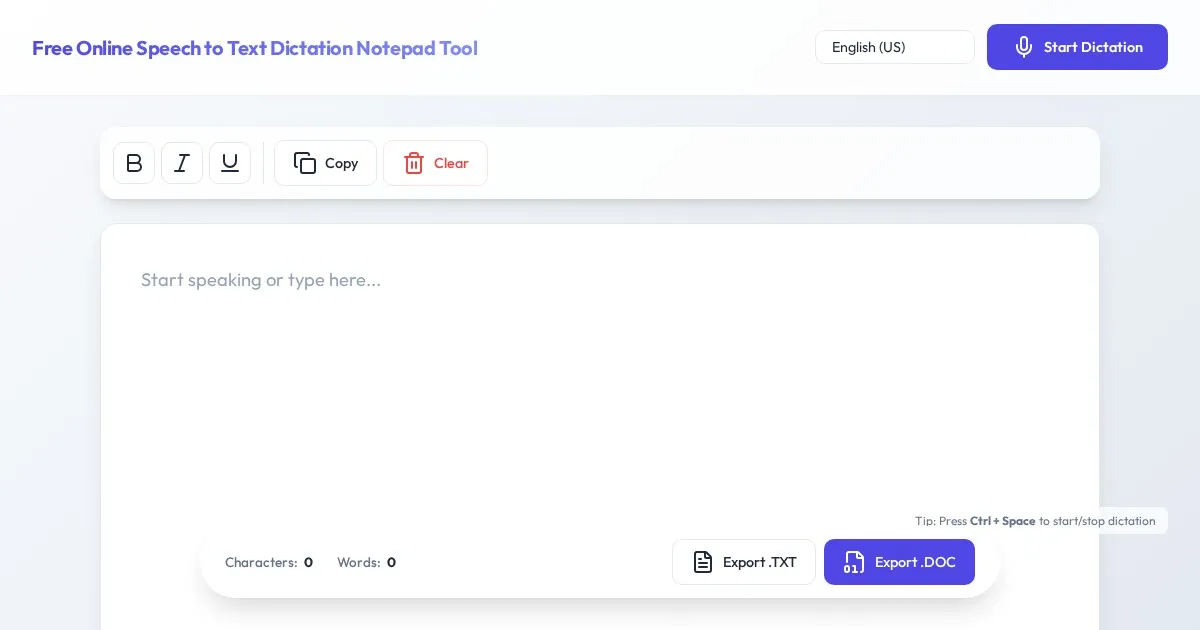Click the Words count indicator
The image size is (1200, 630).
(x=366, y=562)
